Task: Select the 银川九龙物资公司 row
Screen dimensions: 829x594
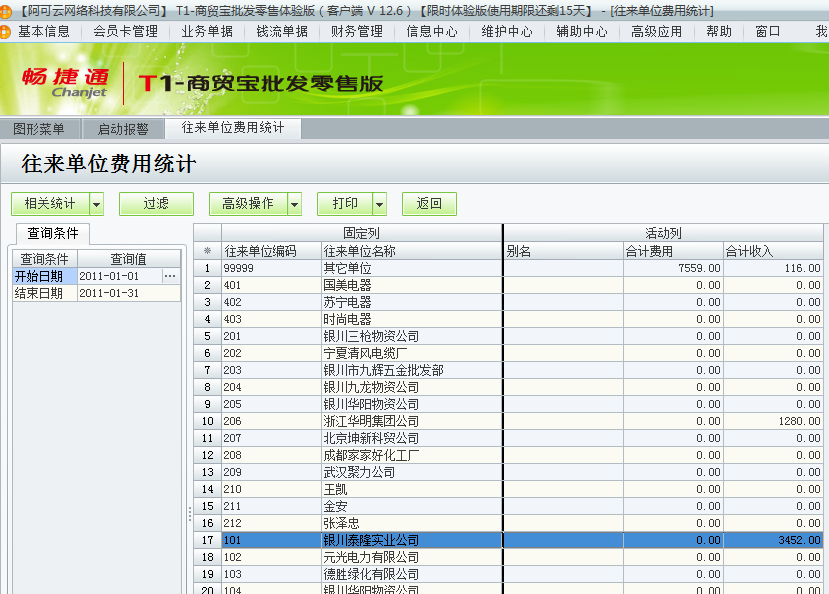Action: [509, 387]
